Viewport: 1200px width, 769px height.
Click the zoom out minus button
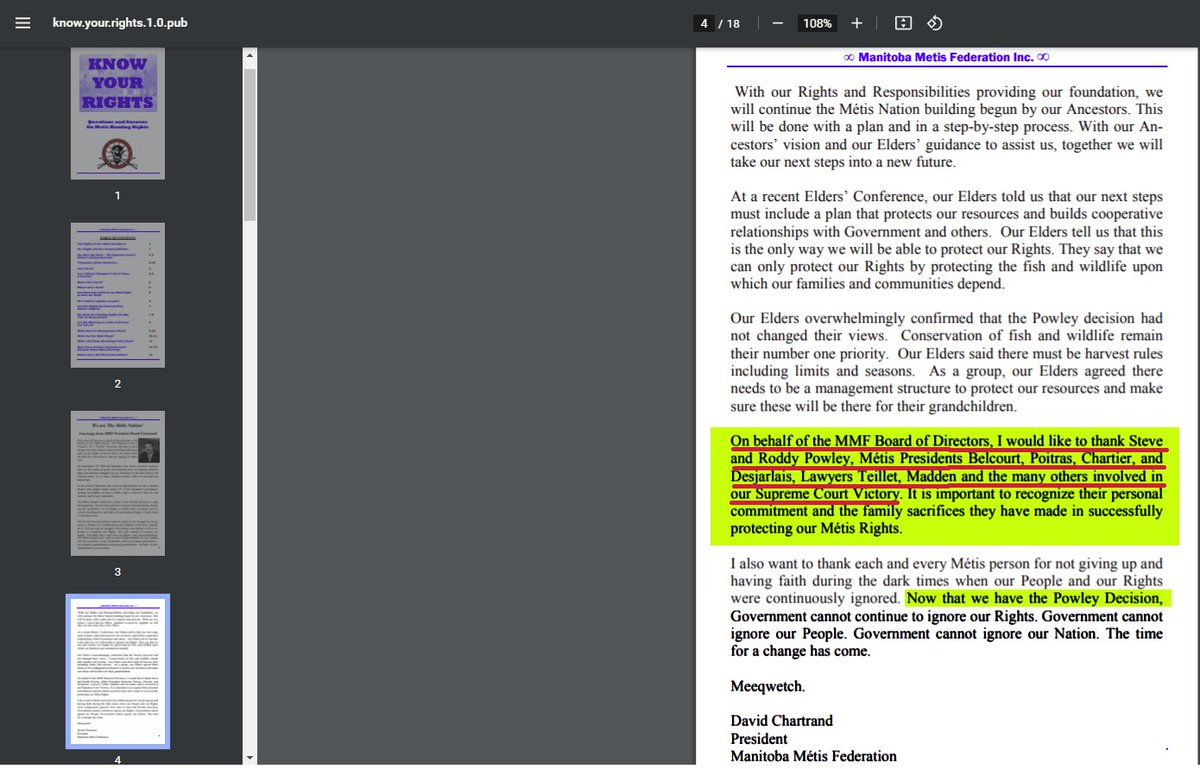777,23
